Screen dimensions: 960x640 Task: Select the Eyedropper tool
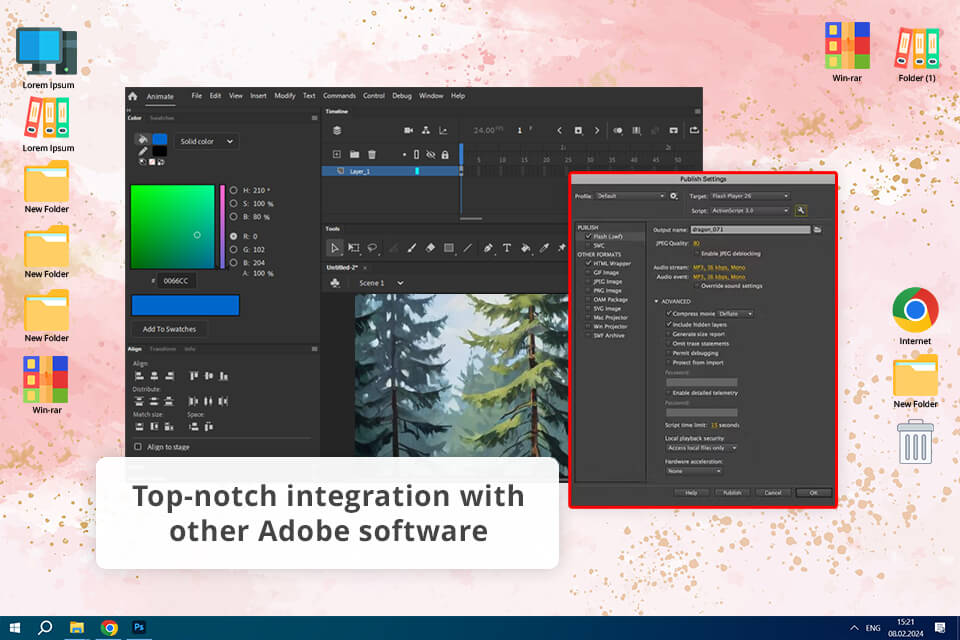(544, 248)
